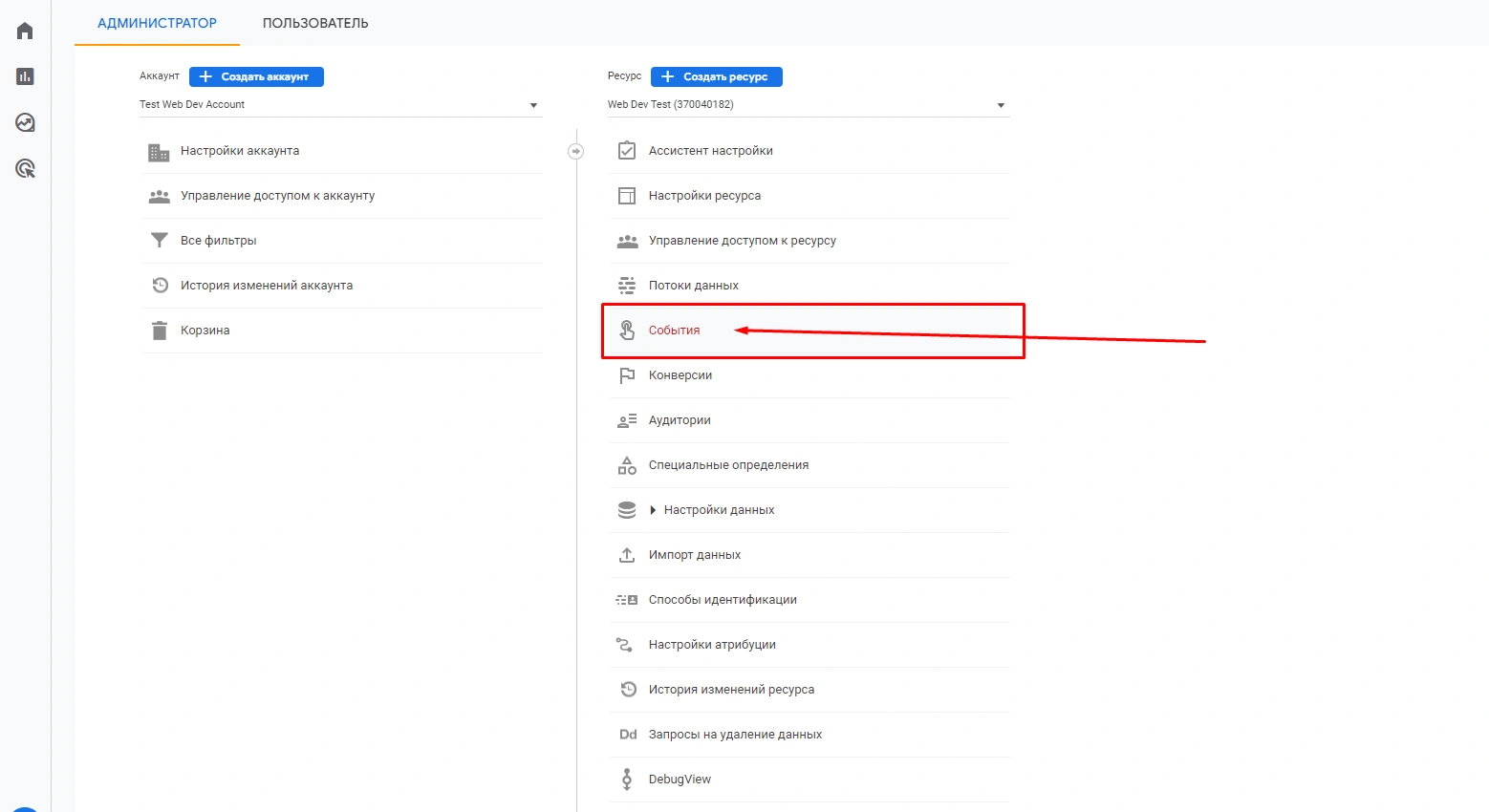The image size is (1489, 812).
Task: Click the DebugView icon
Action: [627, 780]
